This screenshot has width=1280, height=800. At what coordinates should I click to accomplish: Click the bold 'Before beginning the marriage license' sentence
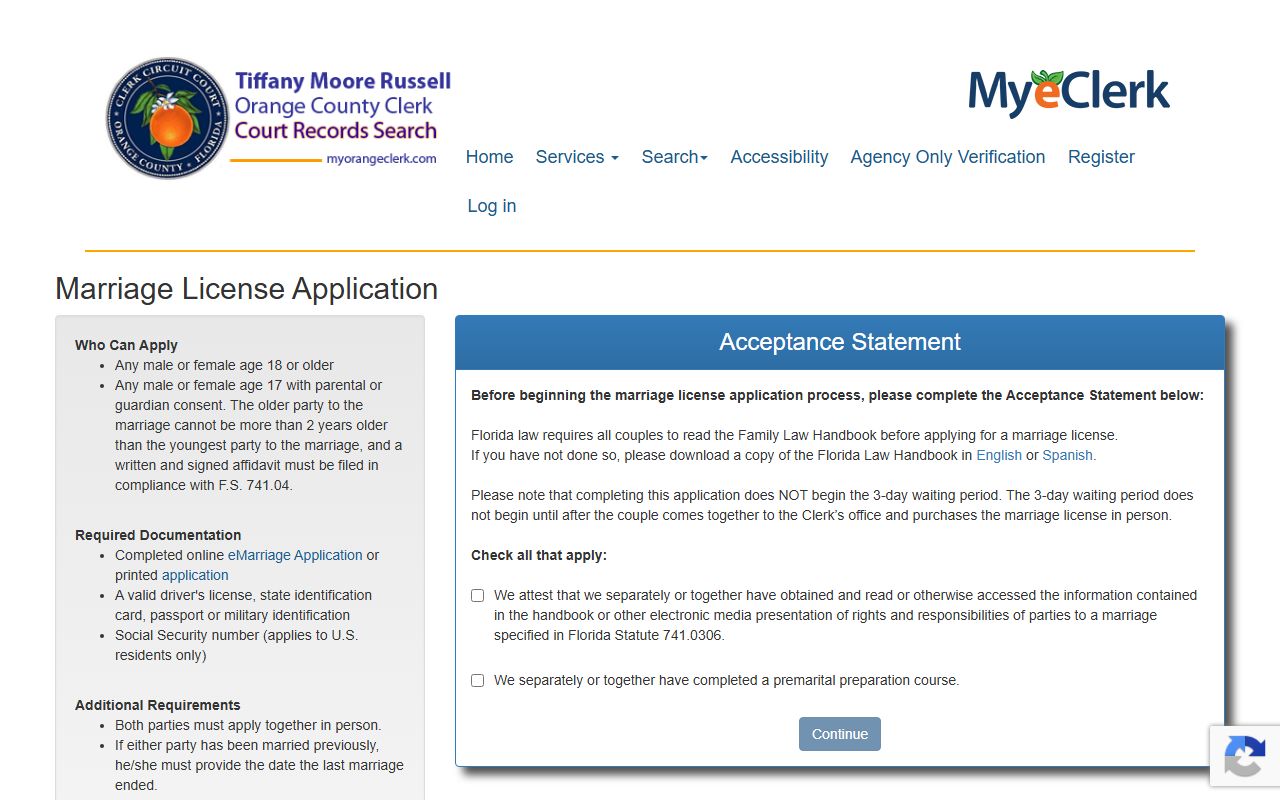[838, 395]
